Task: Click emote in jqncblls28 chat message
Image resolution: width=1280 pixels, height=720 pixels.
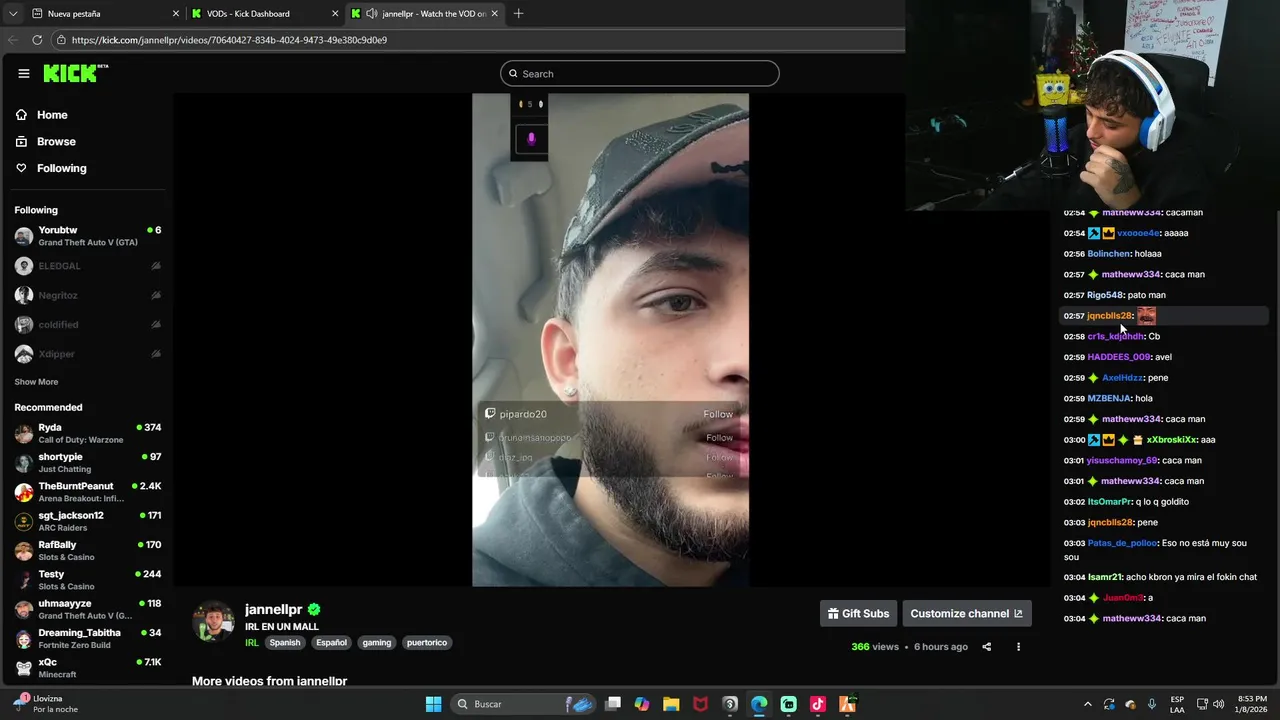Action: coord(1146,316)
